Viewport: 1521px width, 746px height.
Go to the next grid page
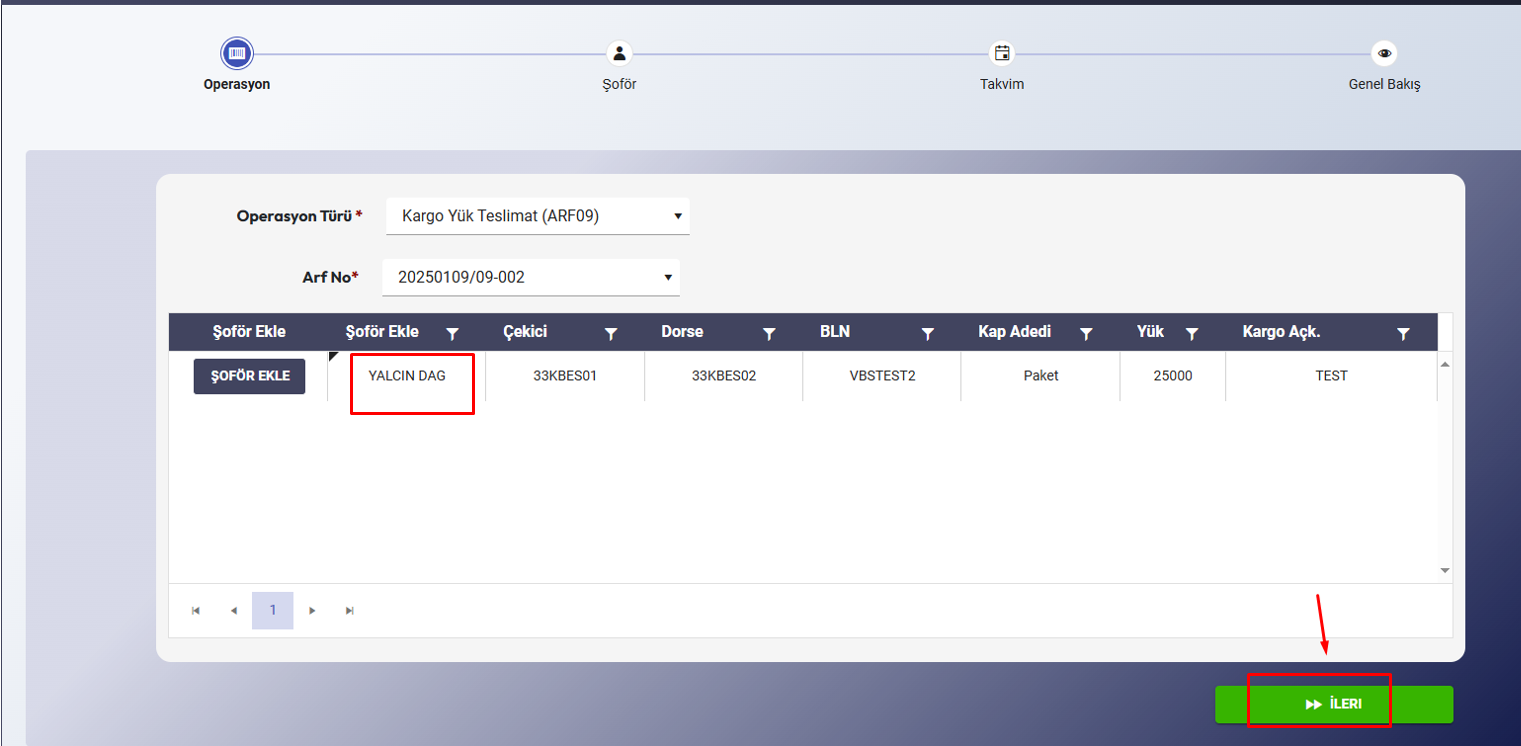pos(312,611)
